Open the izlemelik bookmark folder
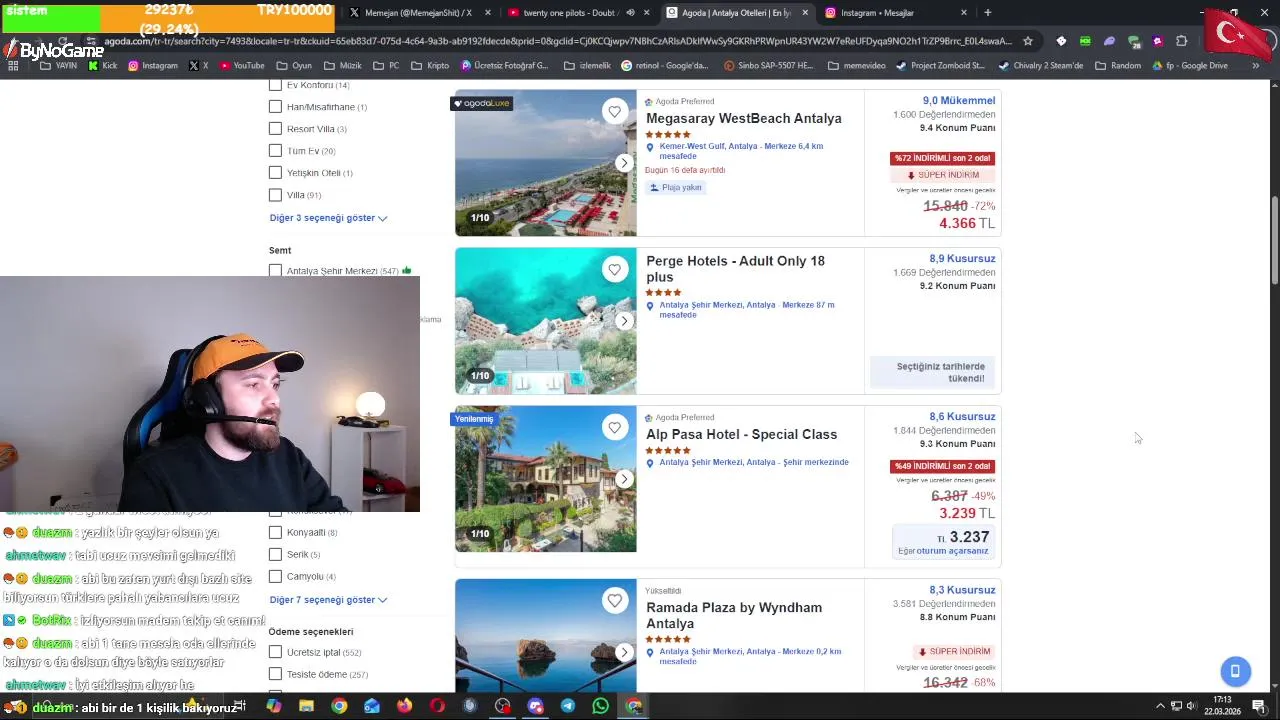Image resolution: width=1280 pixels, height=720 pixels. pyautogui.click(x=587, y=66)
